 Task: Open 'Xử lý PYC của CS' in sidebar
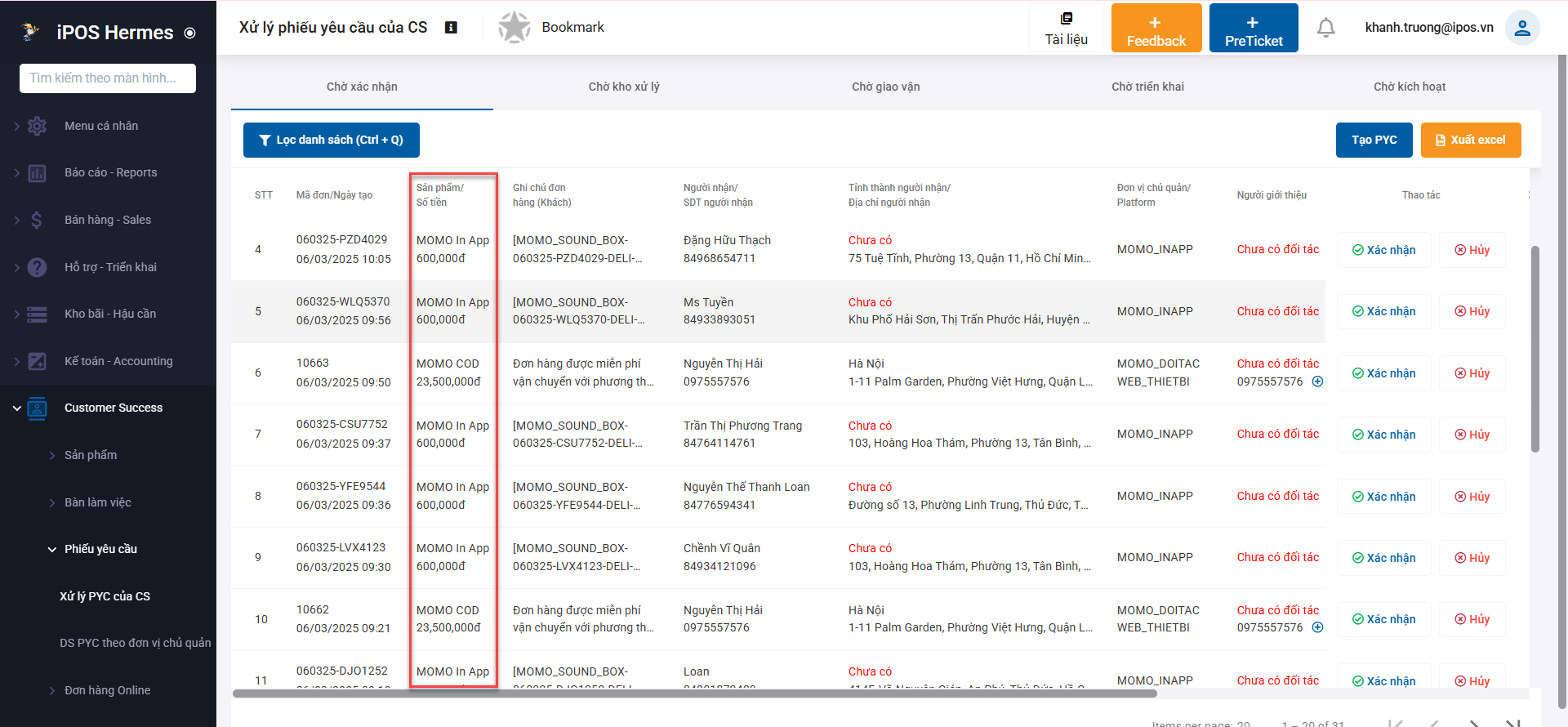click(105, 596)
